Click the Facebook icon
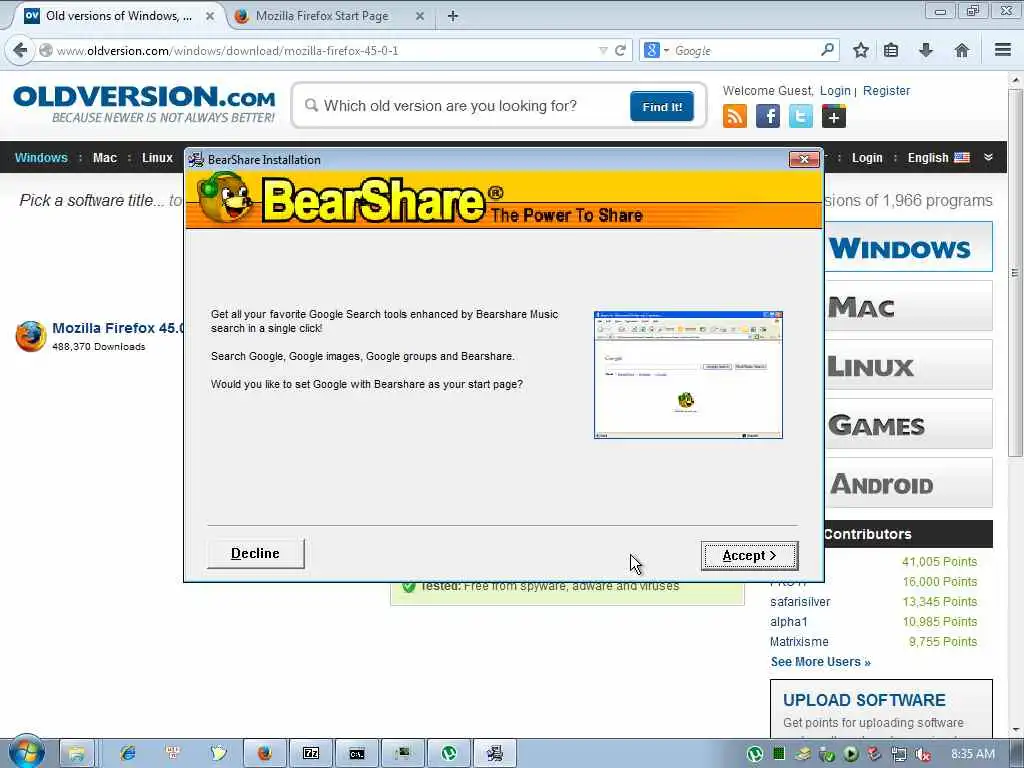The height and width of the screenshot is (768, 1024). [x=767, y=116]
